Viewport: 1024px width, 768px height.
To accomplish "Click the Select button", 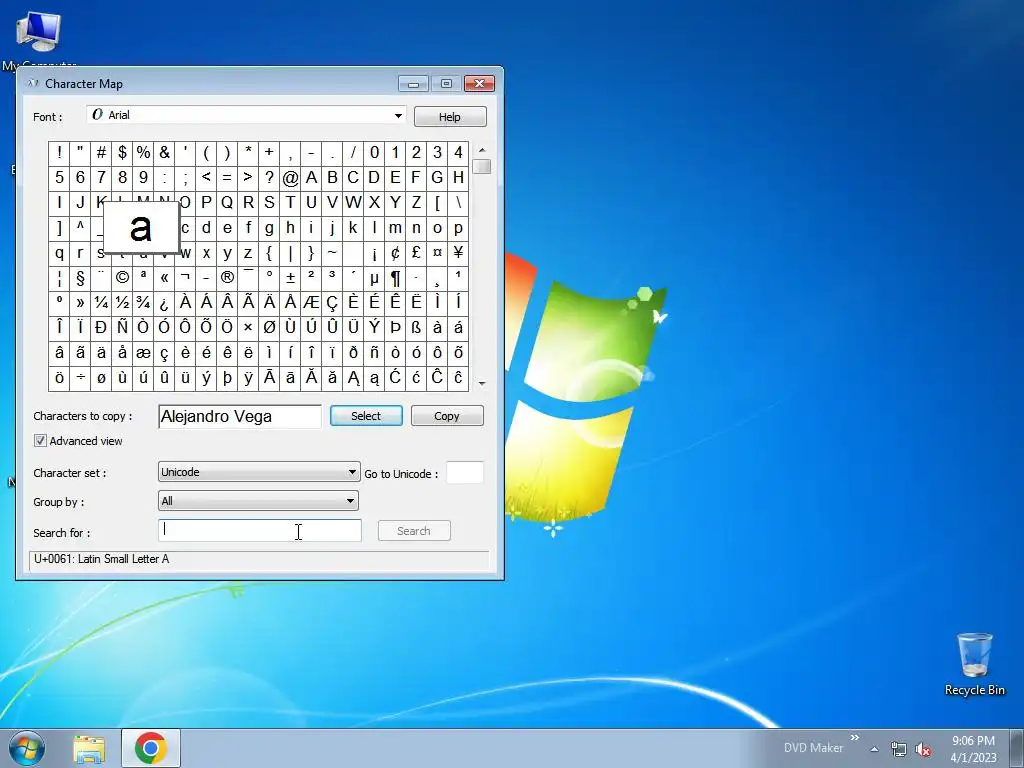I will pyautogui.click(x=366, y=416).
